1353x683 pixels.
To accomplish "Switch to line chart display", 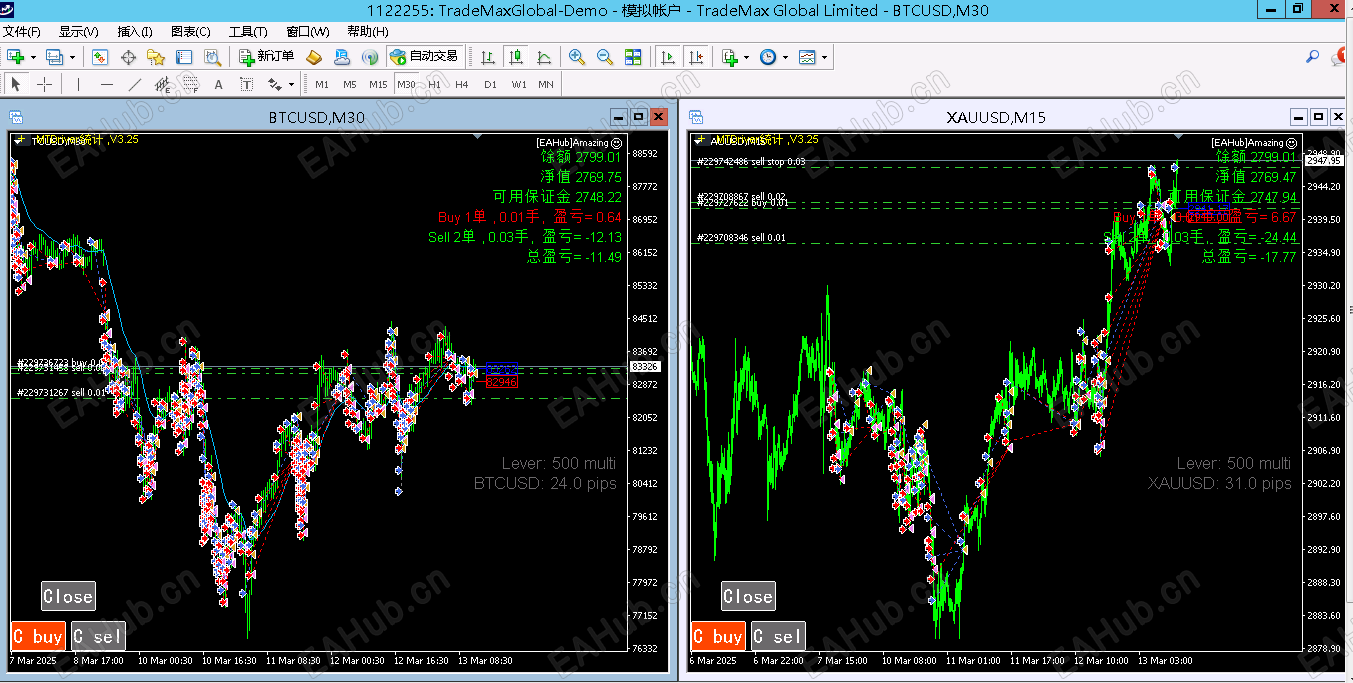I will (543, 57).
